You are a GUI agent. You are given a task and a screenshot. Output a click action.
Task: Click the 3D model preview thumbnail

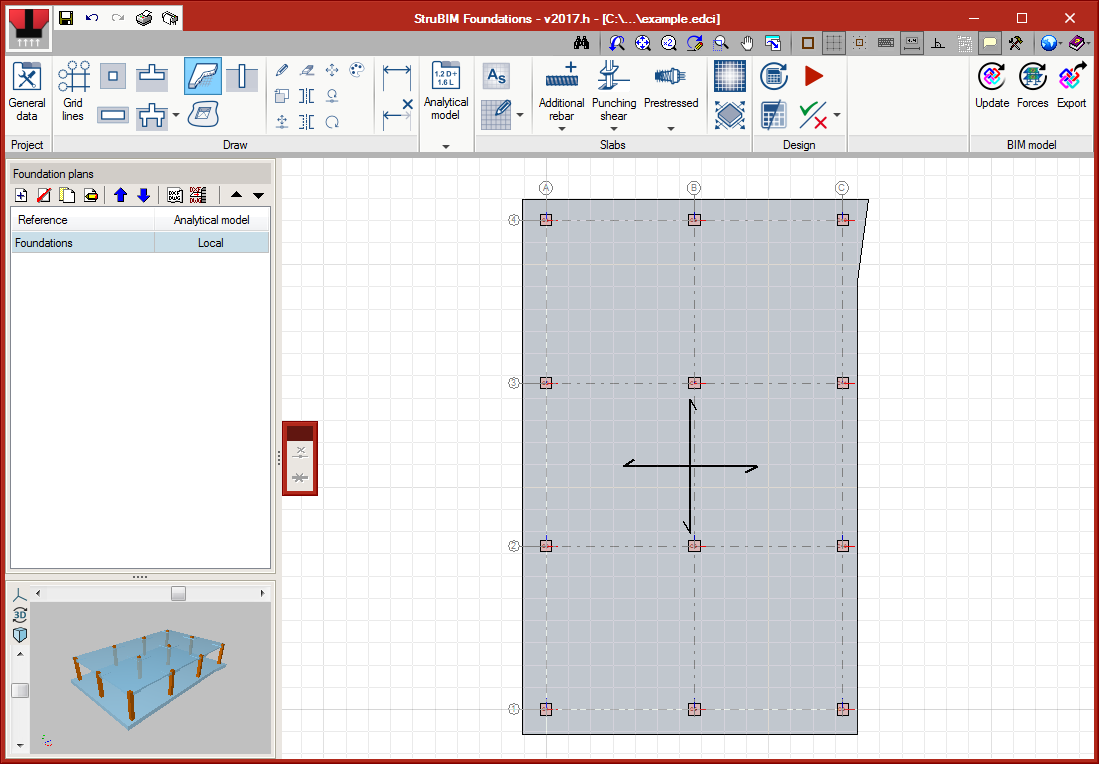tap(150, 680)
